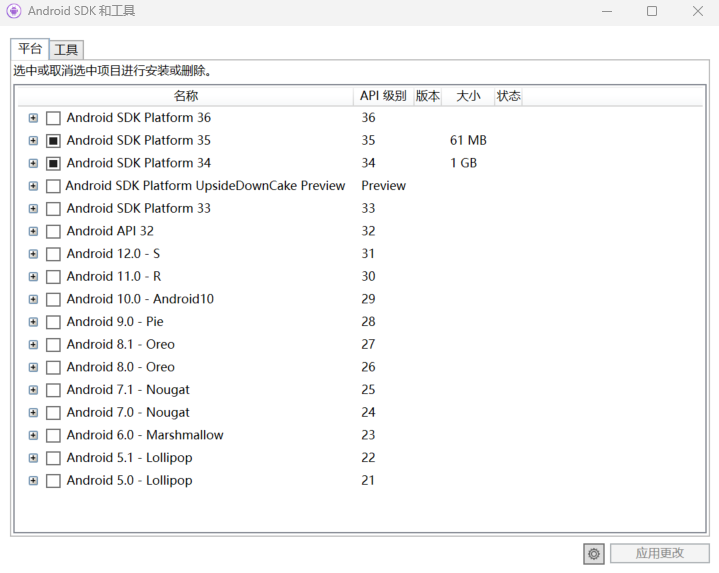Uncheck Android SDK Platform 34 checkbox
The height and width of the screenshot is (573, 719).
coord(53,164)
